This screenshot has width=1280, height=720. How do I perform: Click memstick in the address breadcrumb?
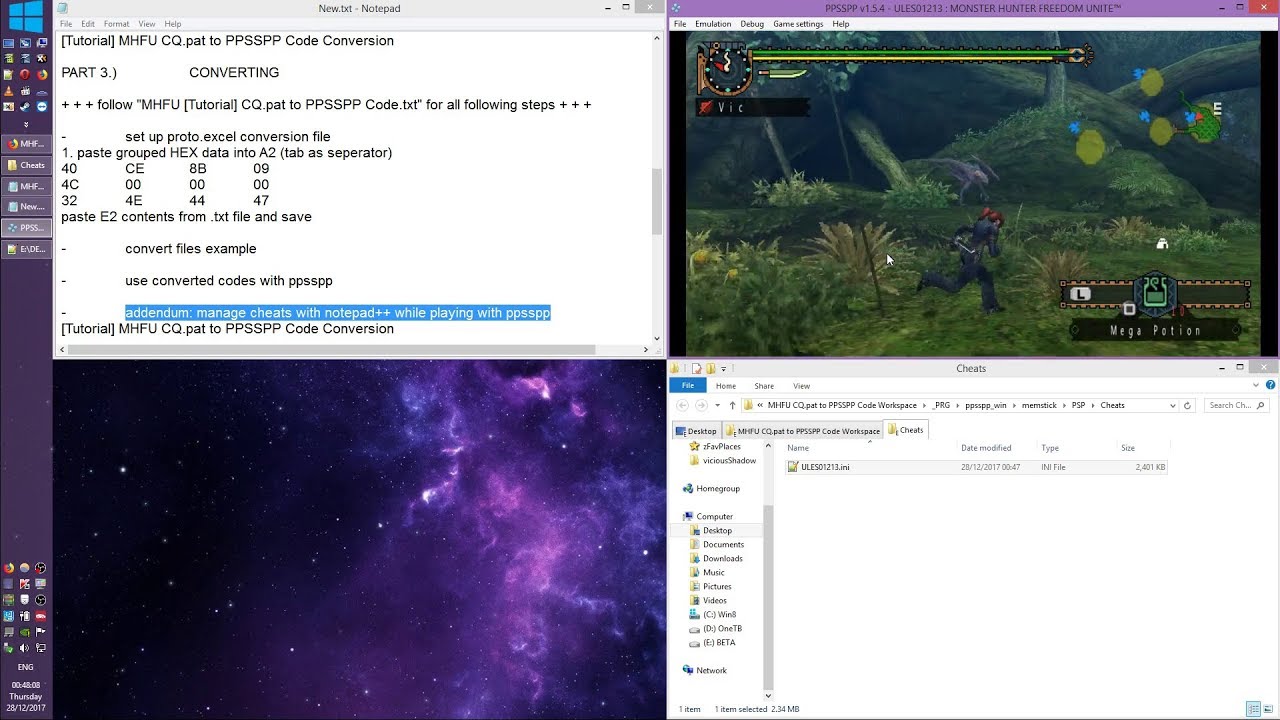1039,405
